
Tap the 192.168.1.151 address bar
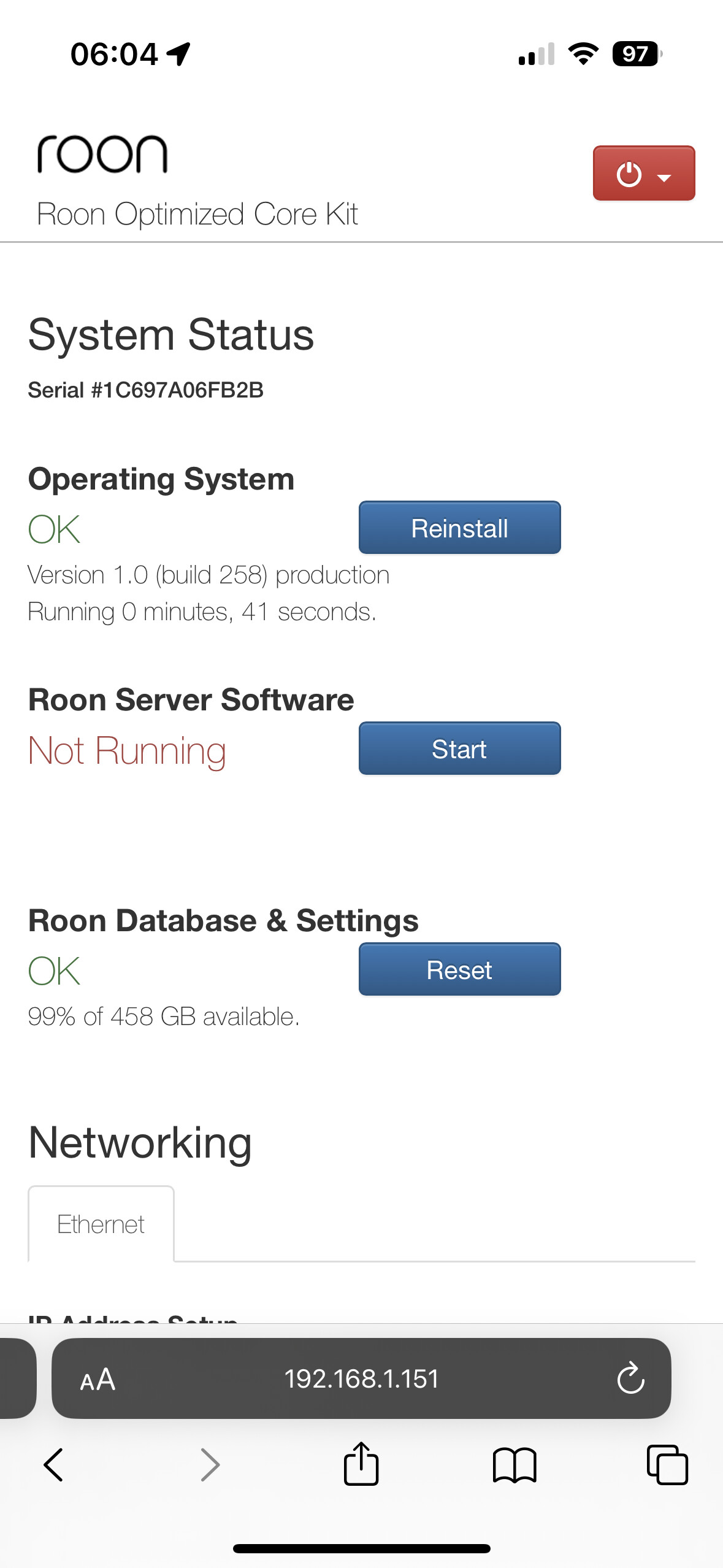click(x=361, y=1379)
